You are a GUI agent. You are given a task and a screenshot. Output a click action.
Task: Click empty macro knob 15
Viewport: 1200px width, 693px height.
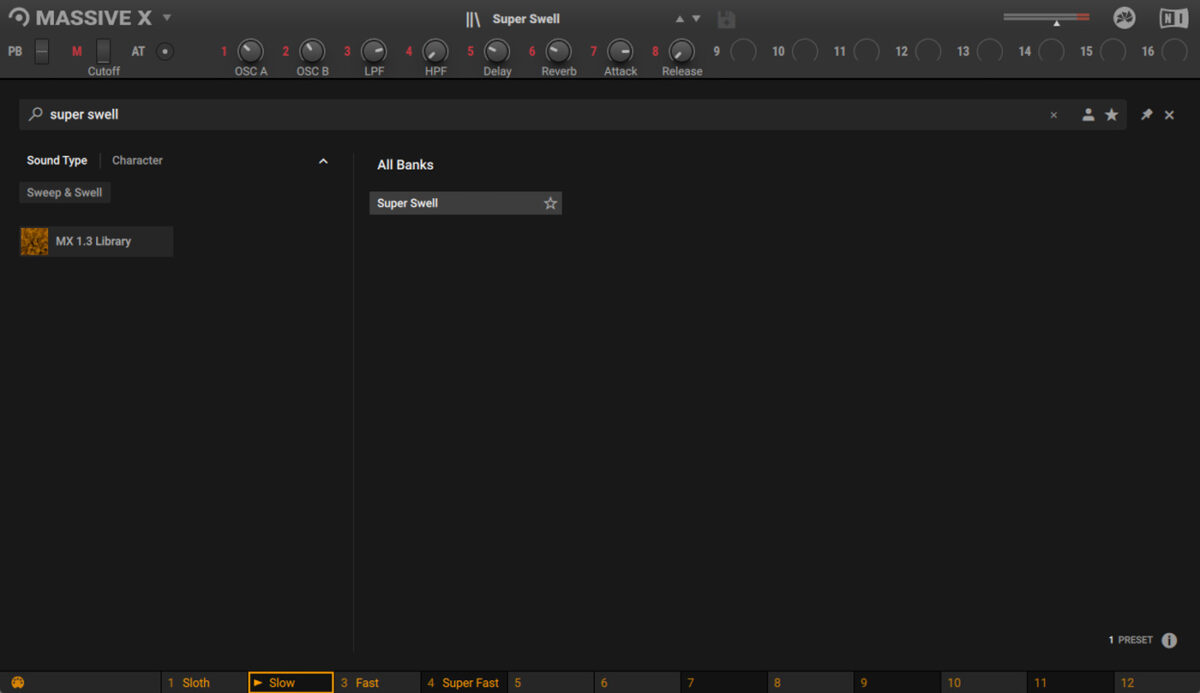[x=1113, y=51]
